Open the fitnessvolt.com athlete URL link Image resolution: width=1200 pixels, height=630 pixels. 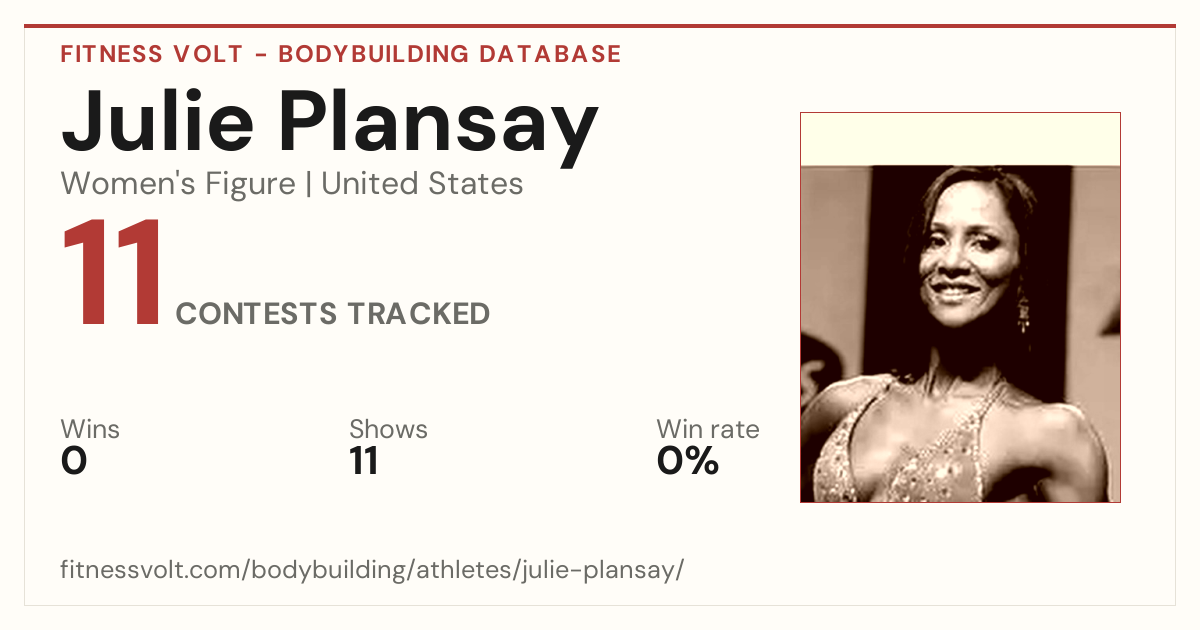pyautogui.click(x=372, y=570)
